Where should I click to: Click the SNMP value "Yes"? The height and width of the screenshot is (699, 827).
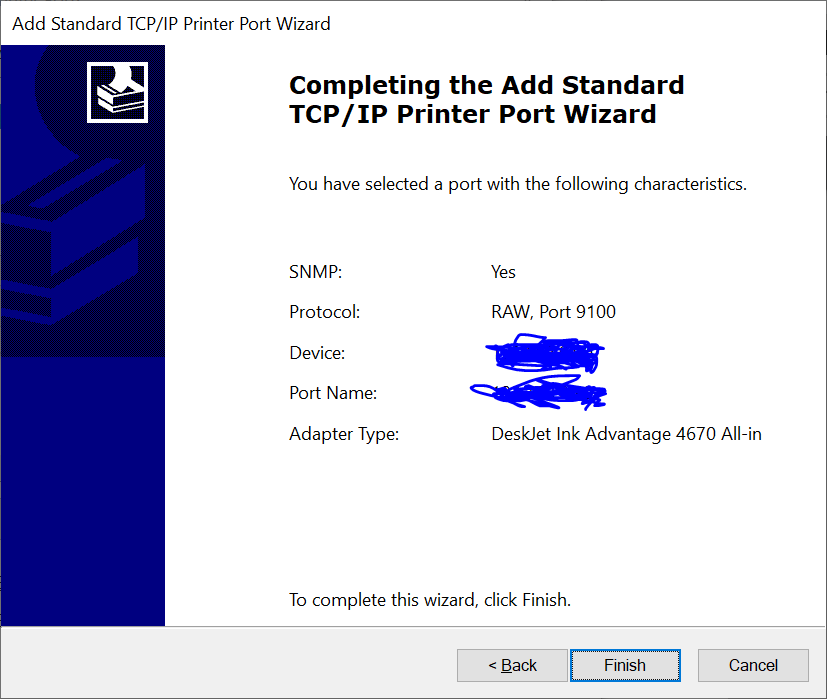click(503, 272)
